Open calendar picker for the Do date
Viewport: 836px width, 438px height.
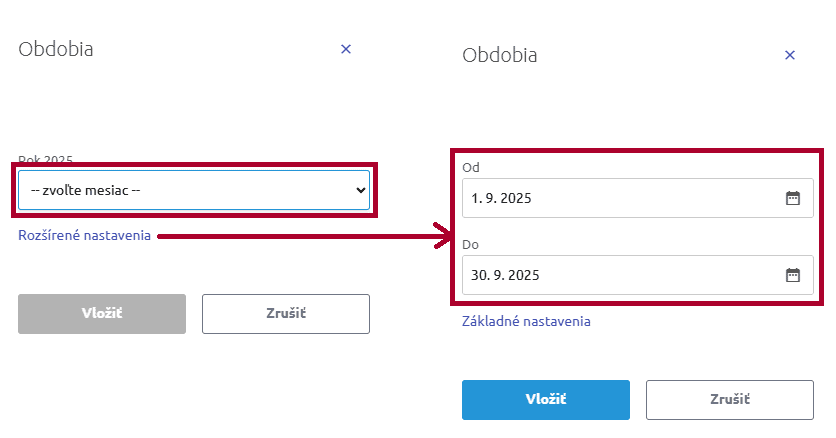tap(792, 275)
